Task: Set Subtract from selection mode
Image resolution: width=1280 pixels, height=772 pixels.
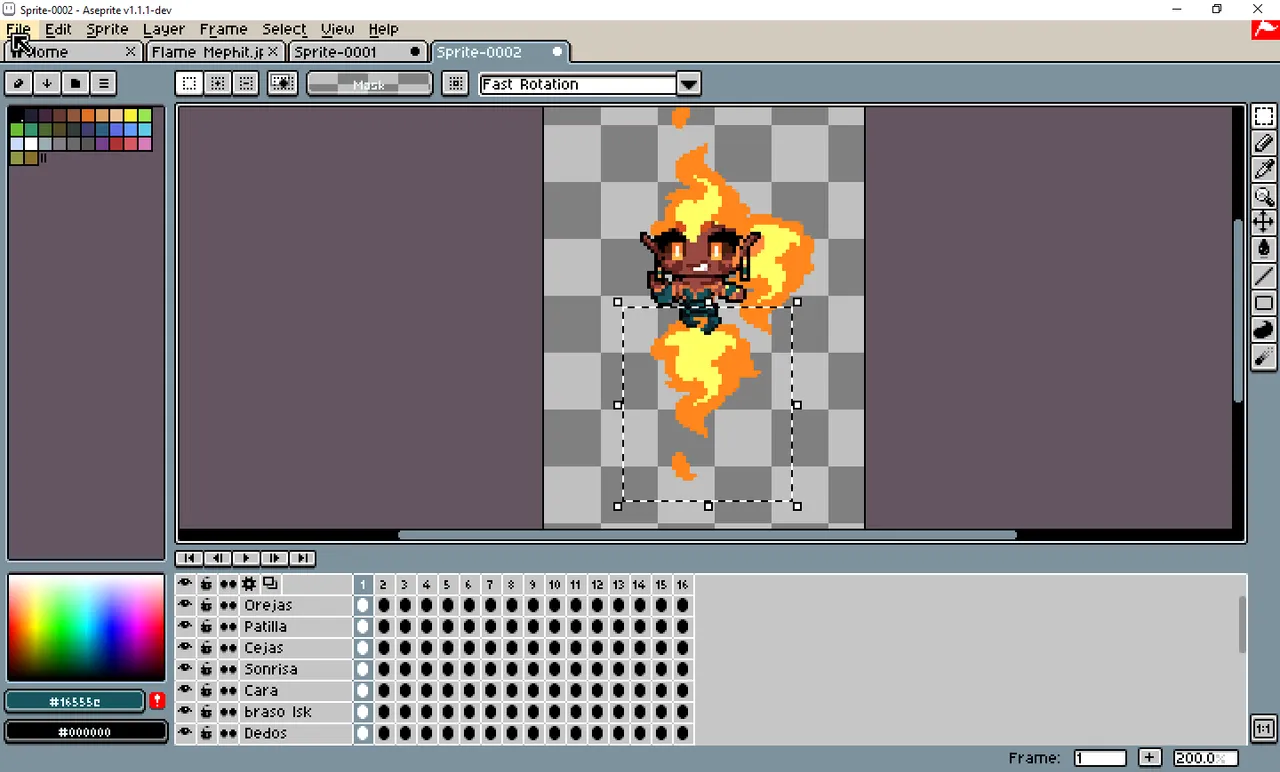Action: (x=245, y=84)
